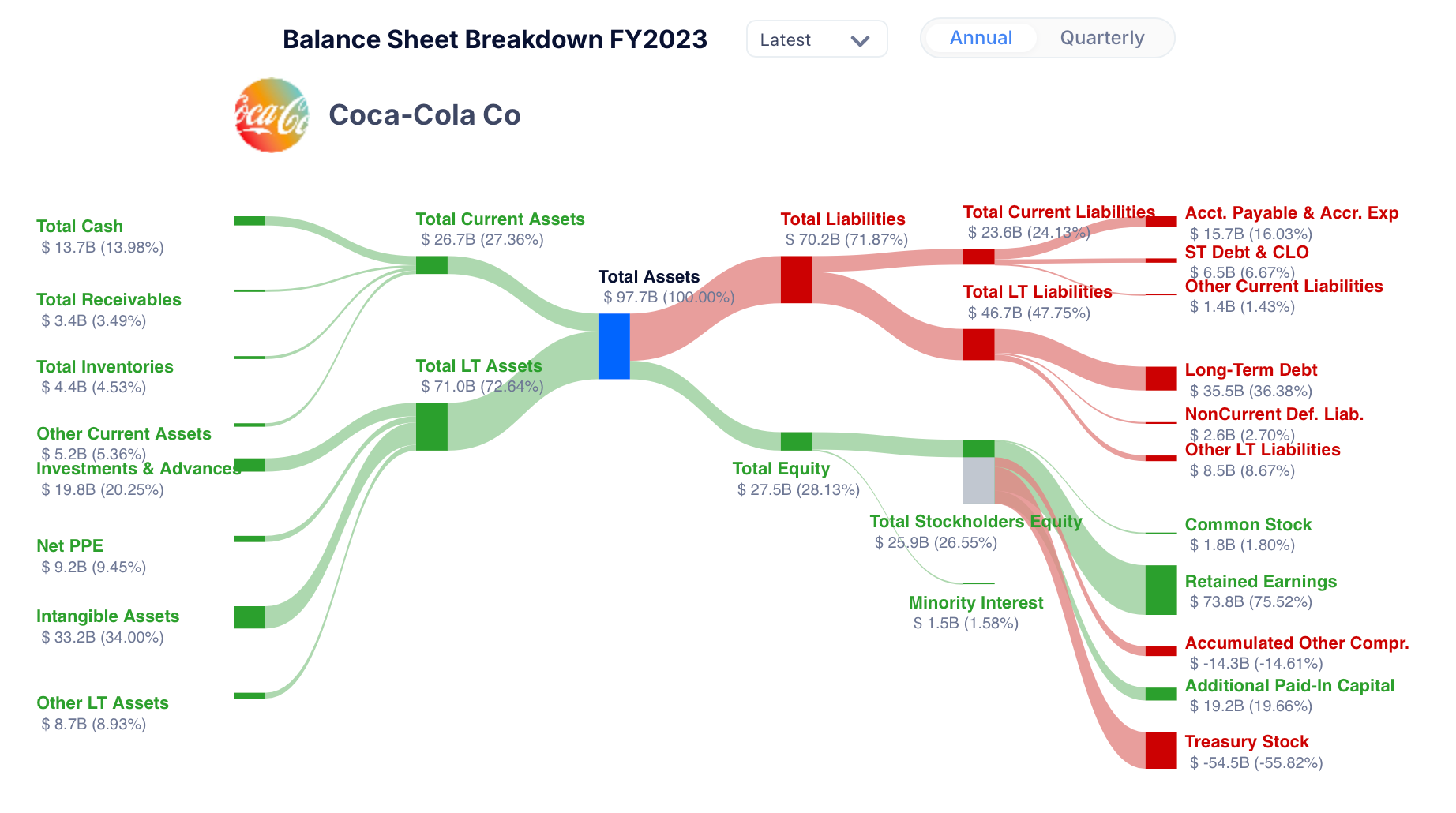
Task: Select the red Total Liabilities node
Action: pyautogui.click(x=796, y=279)
